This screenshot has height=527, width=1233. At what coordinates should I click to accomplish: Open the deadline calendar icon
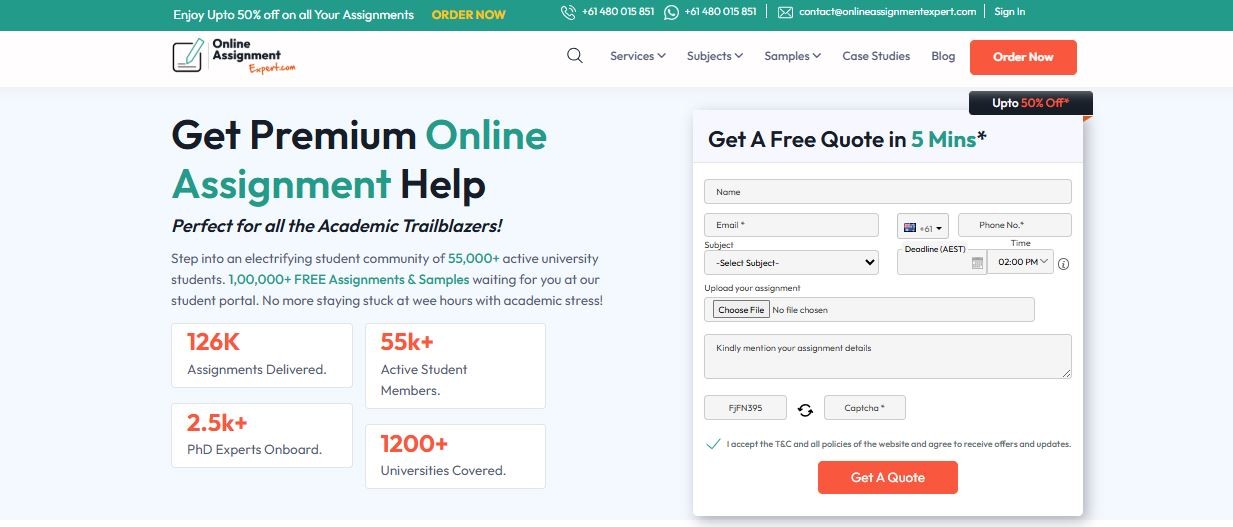coord(977,263)
